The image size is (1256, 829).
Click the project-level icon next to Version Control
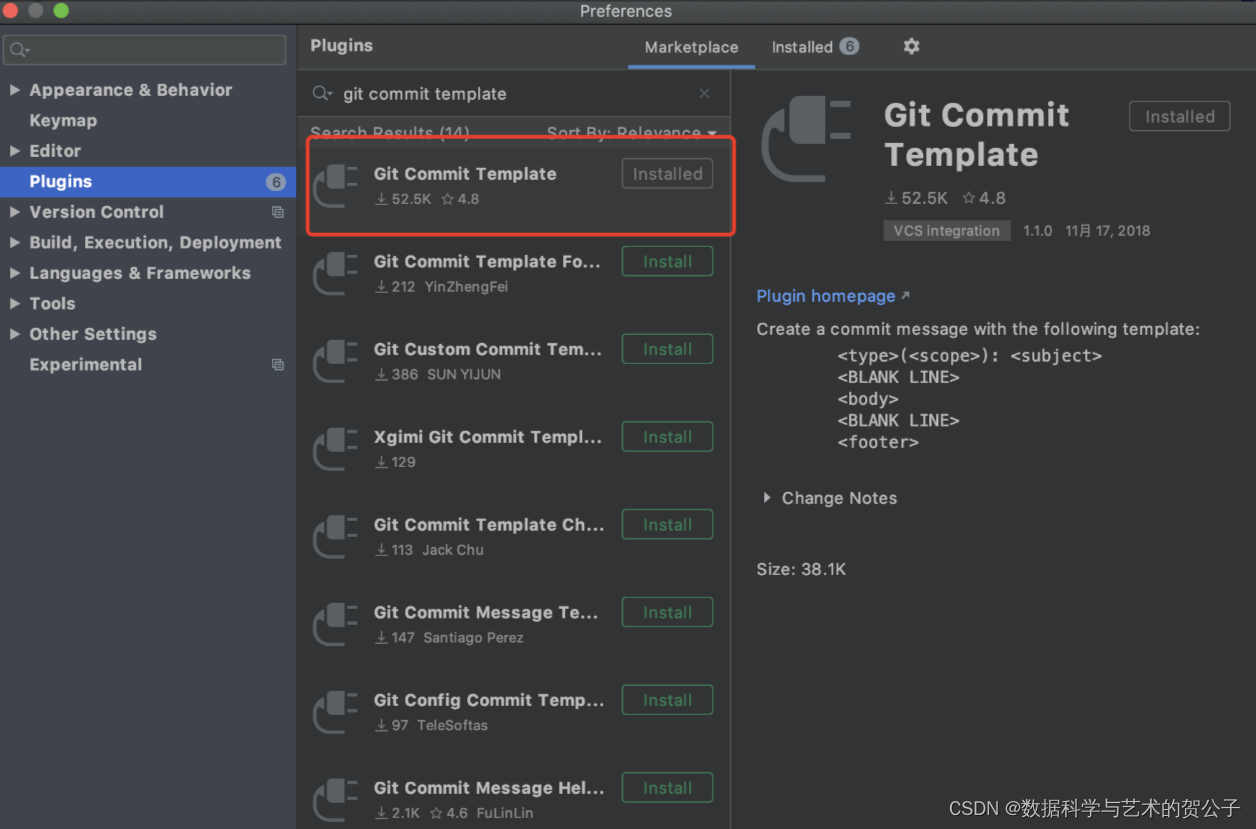click(x=278, y=212)
